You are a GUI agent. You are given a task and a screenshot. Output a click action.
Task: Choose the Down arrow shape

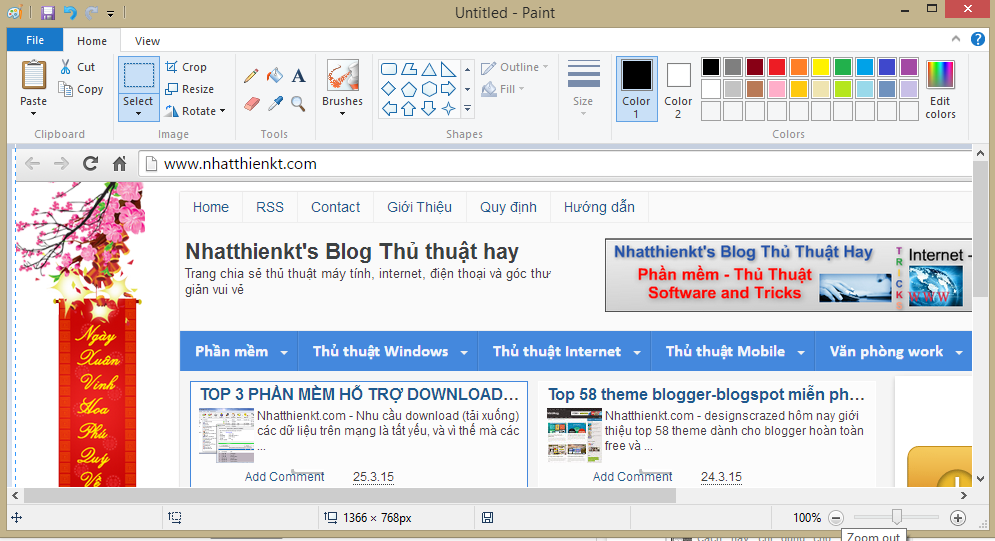[429, 108]
